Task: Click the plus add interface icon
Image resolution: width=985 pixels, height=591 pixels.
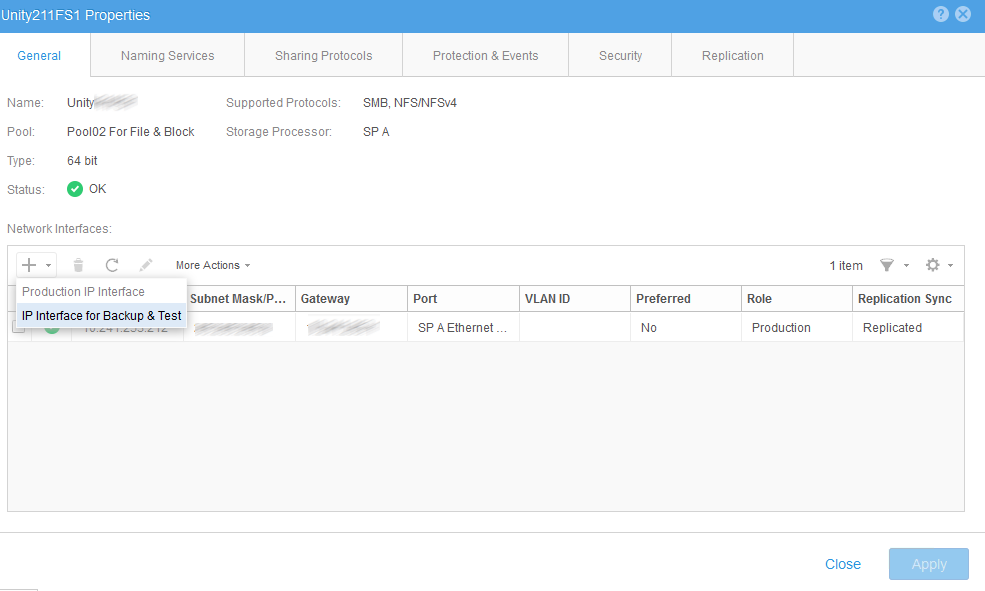Action: pyautogui.click(x=30, y=265)
